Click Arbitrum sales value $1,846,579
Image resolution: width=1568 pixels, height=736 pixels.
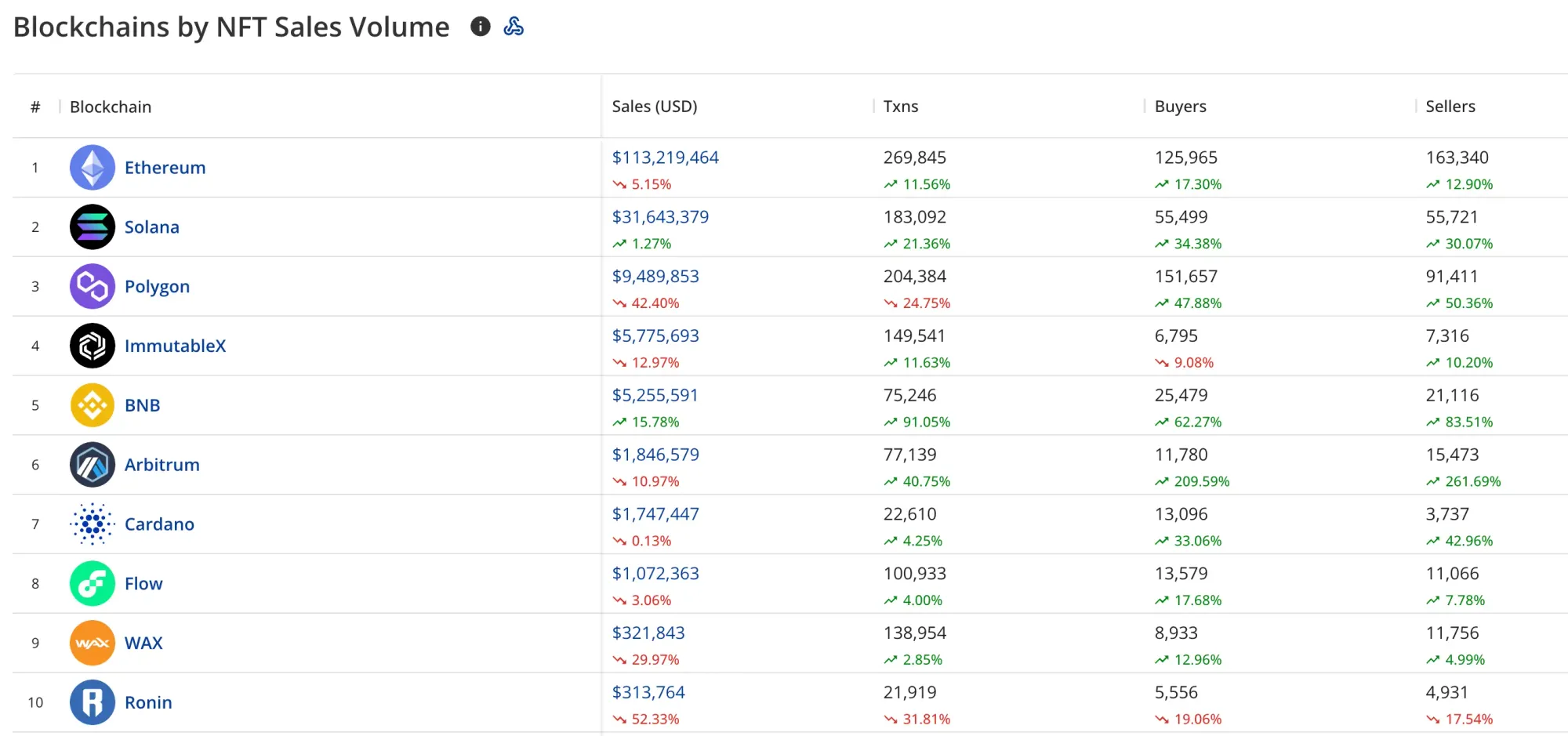coord(655,455)
